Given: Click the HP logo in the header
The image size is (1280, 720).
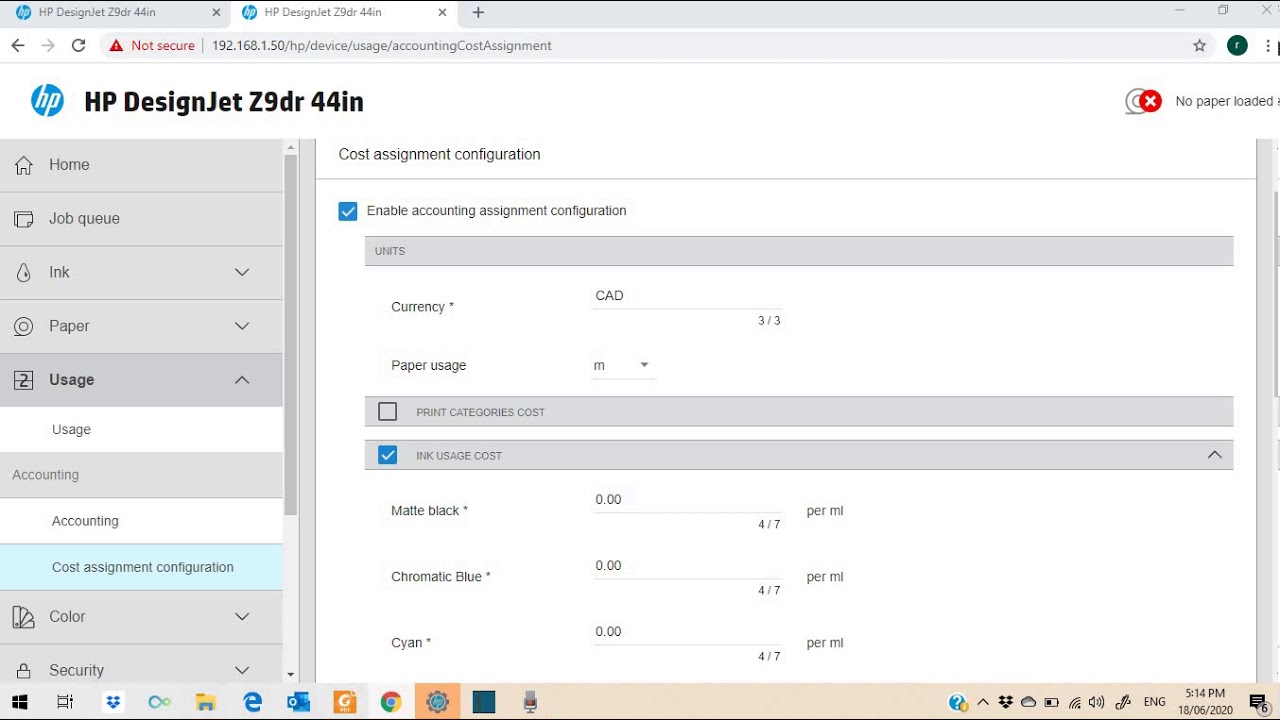Looking at the screenshot, I should pos(47,101).
